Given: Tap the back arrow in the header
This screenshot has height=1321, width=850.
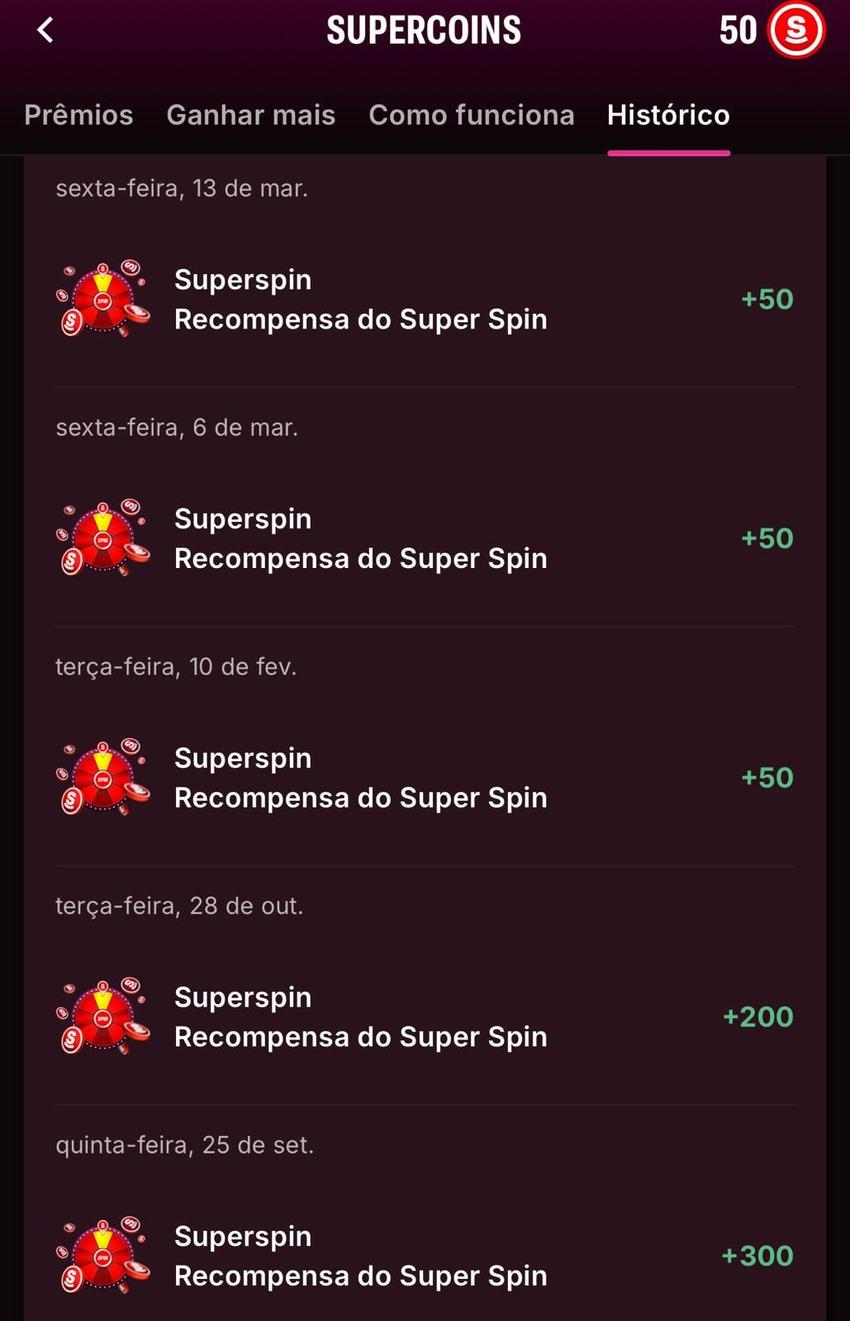Looking at the screenshot, I should pos(45,30).
